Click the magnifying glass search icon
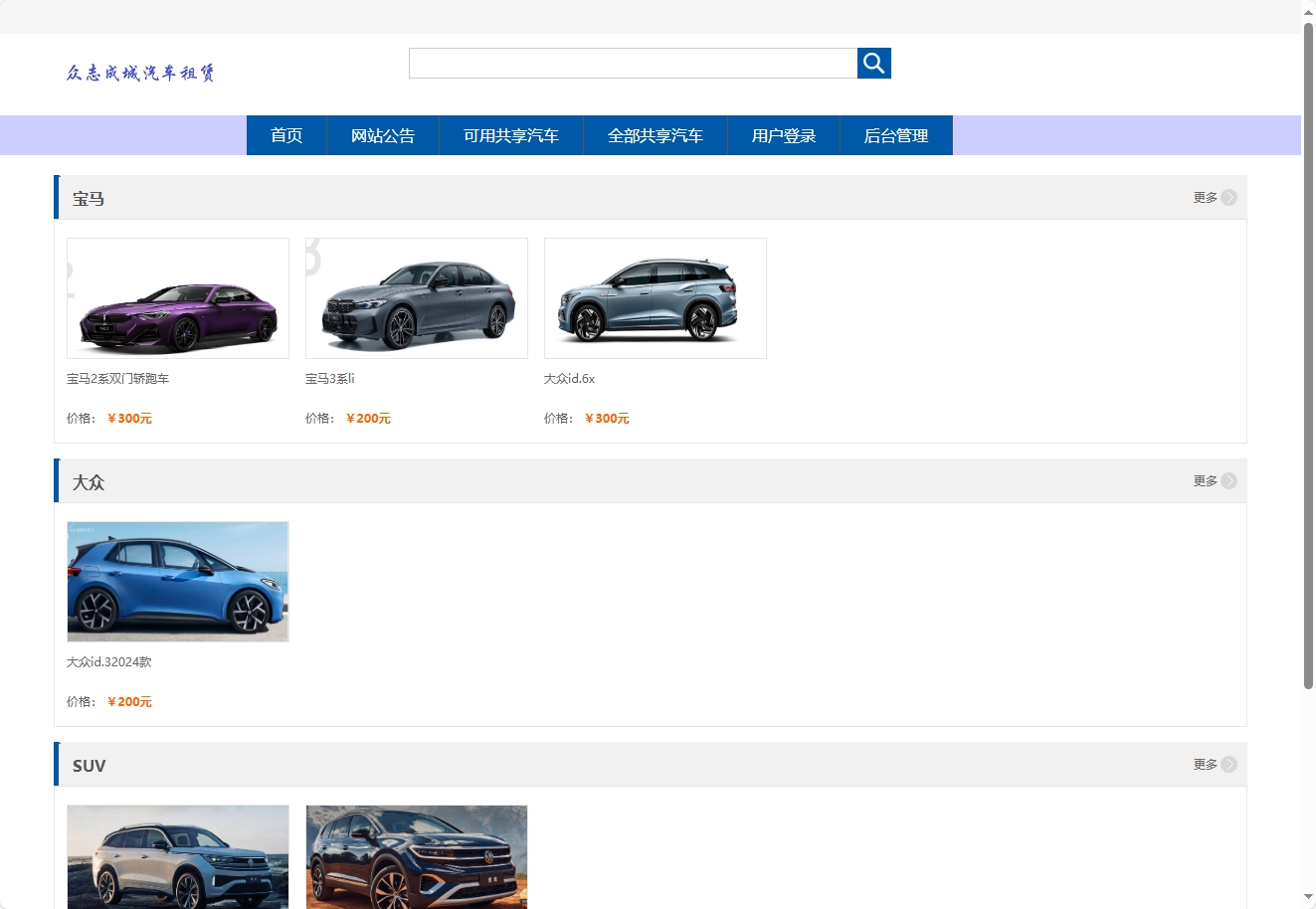The image size is (1316, 909). click(x=872, y=62)
